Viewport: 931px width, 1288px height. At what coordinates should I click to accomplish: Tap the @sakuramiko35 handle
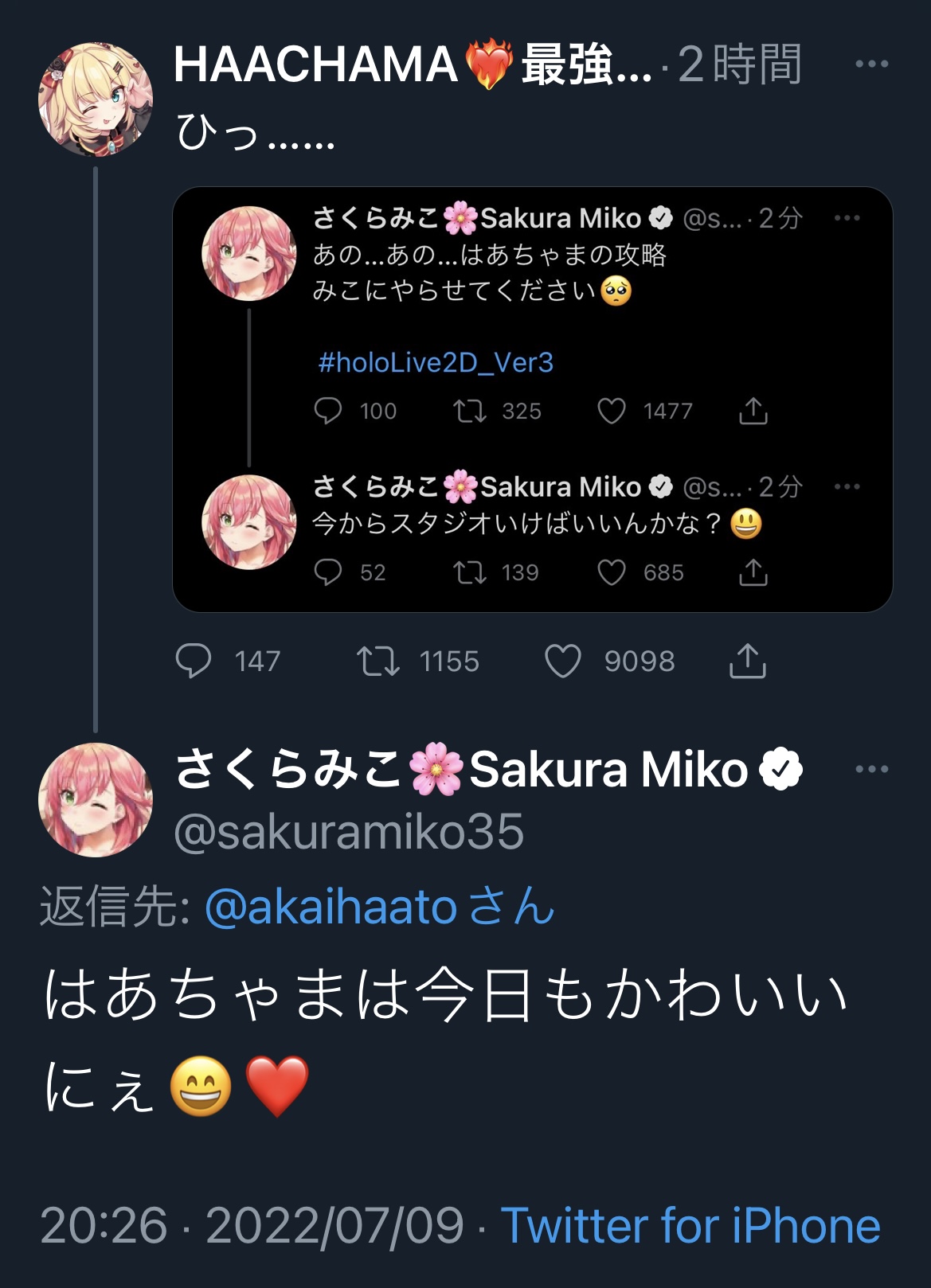pos(349,832)
